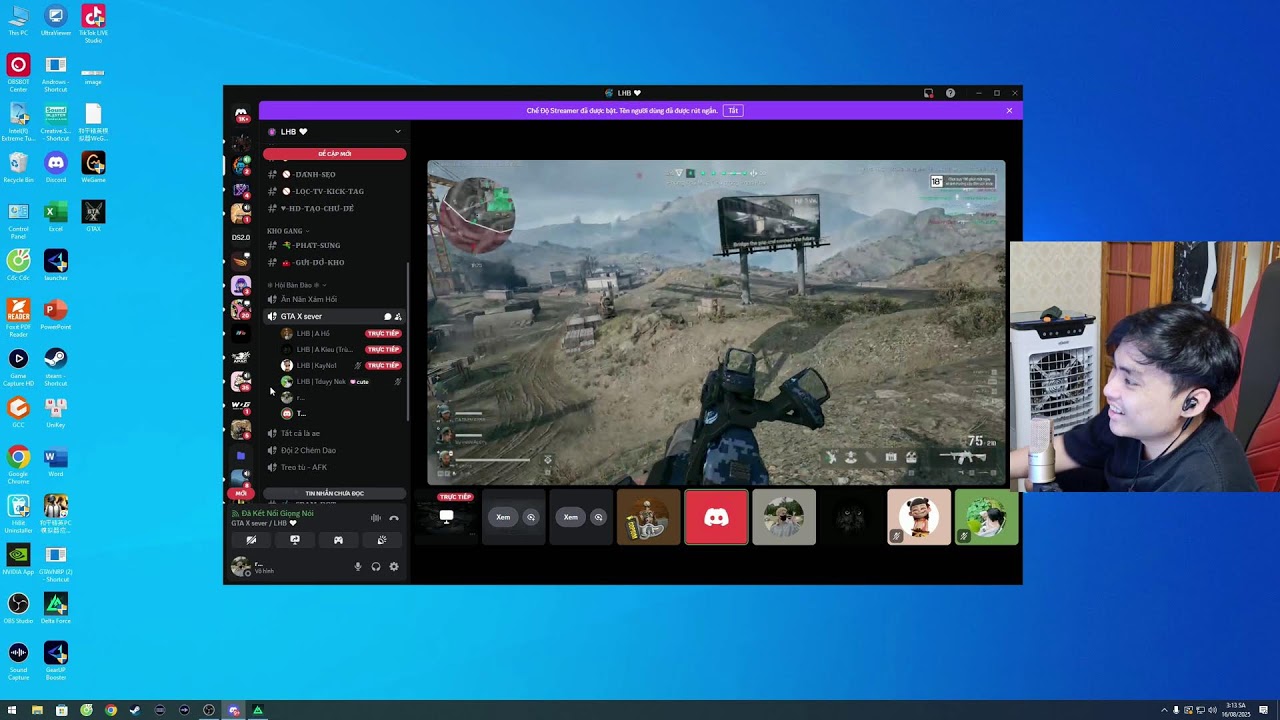The width and height of the screenshot is (1280, 720).
Task: Select the pink cartoon avatar participant tile
Action: pyautogui.click(x=919, y=517)
